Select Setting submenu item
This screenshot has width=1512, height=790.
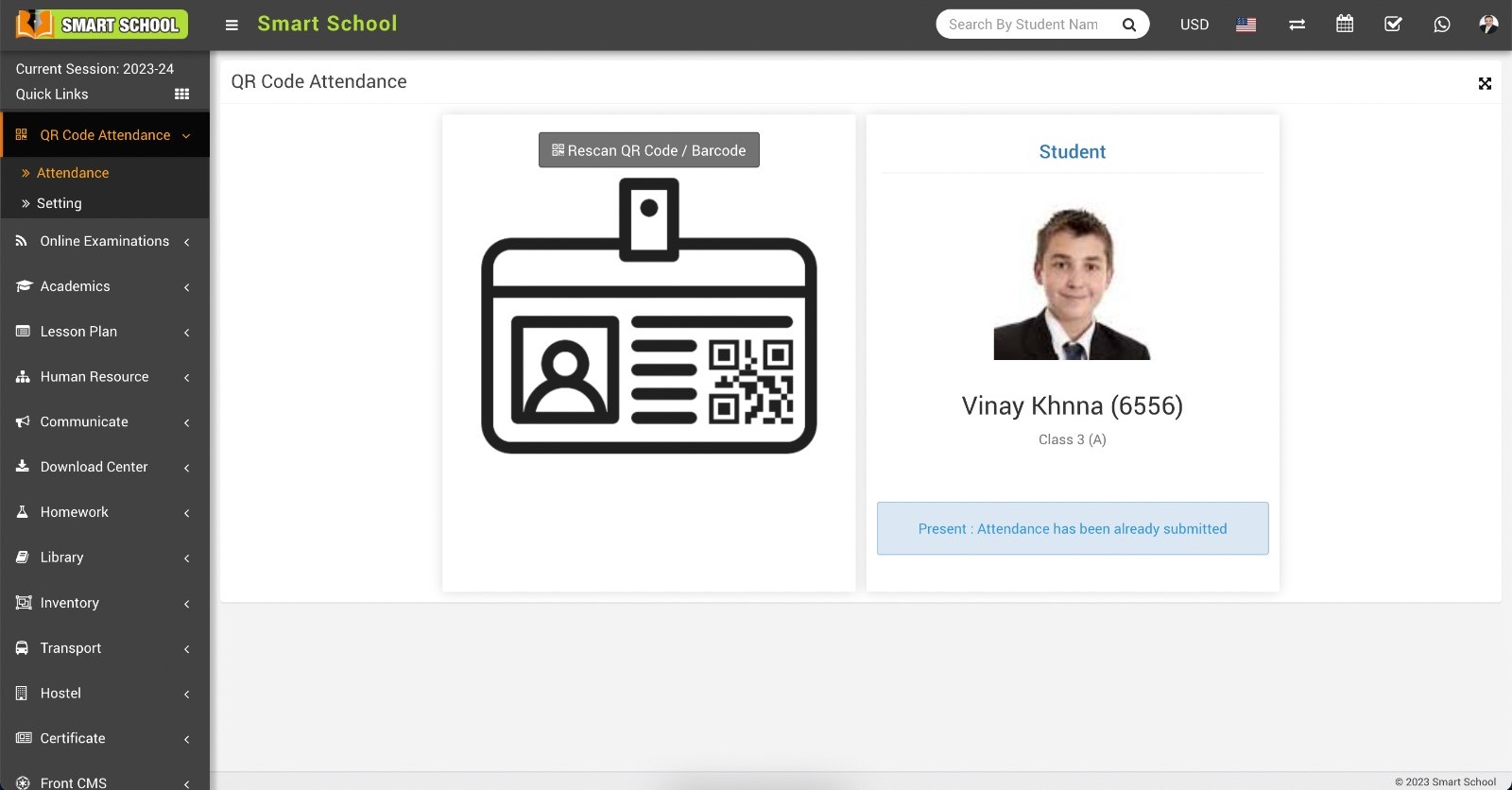point(59,203)
